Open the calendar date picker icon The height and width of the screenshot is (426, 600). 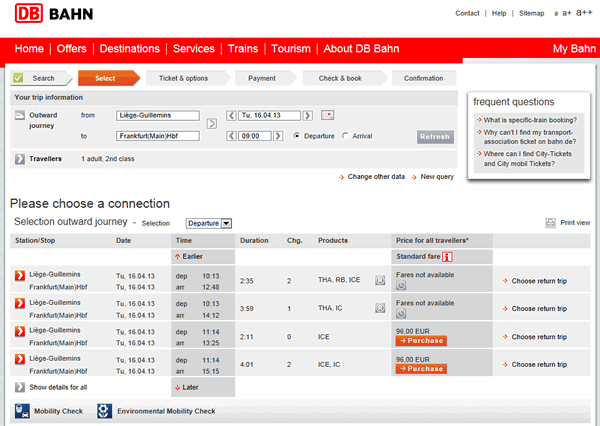329,116
